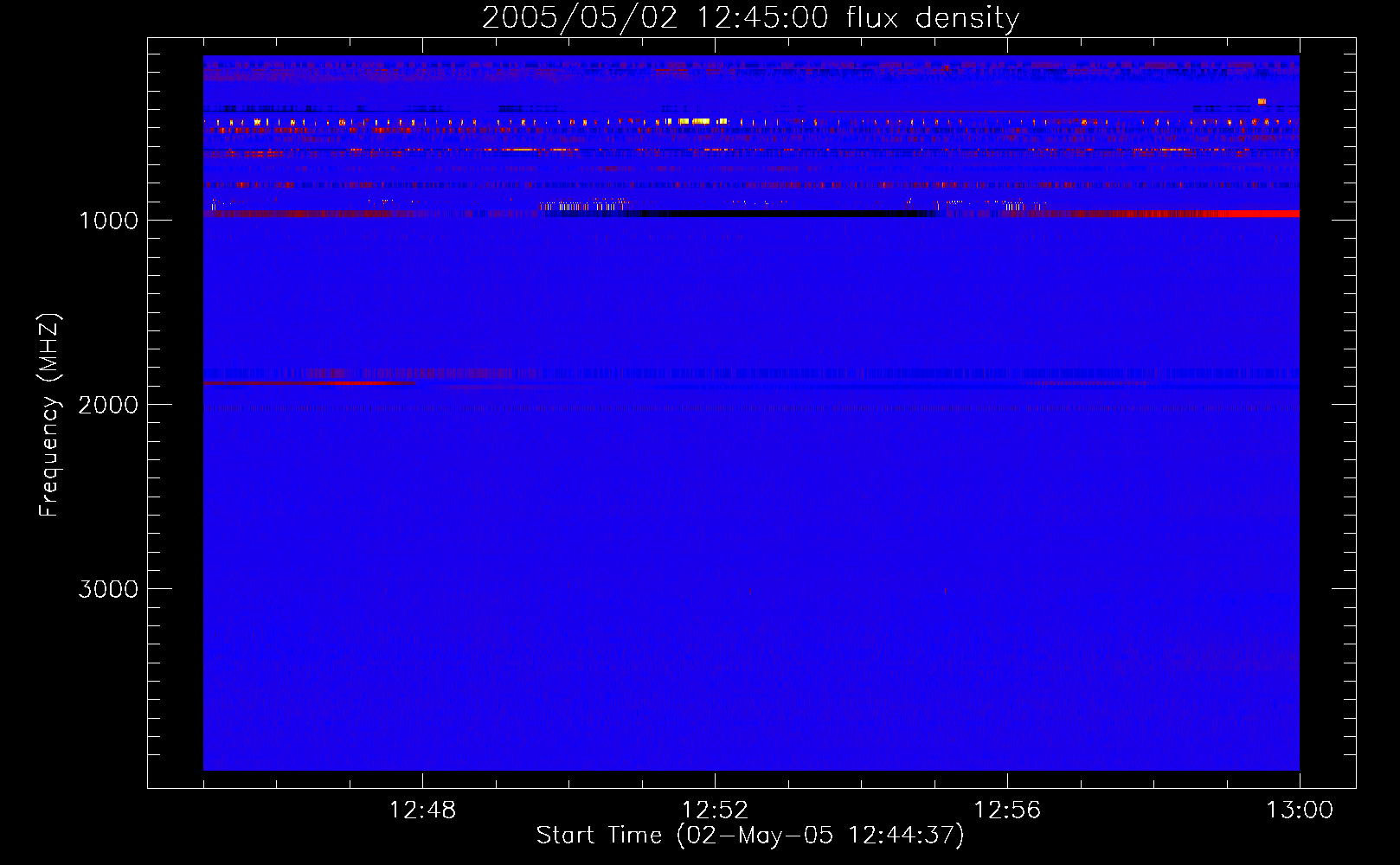1400x865 pixels.
Task: Click the 12:56 time tick label
Action: point(1007,811)
